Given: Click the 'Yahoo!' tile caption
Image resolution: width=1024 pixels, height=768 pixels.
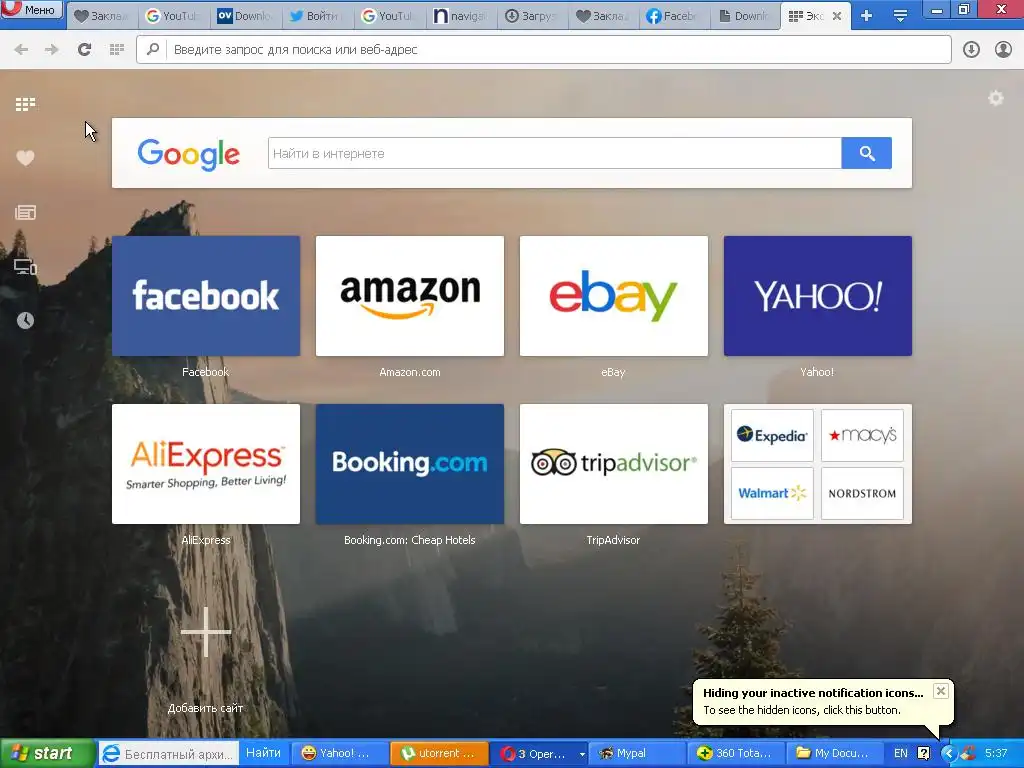Looking at the screenshot, I should [x=817, y=372].
